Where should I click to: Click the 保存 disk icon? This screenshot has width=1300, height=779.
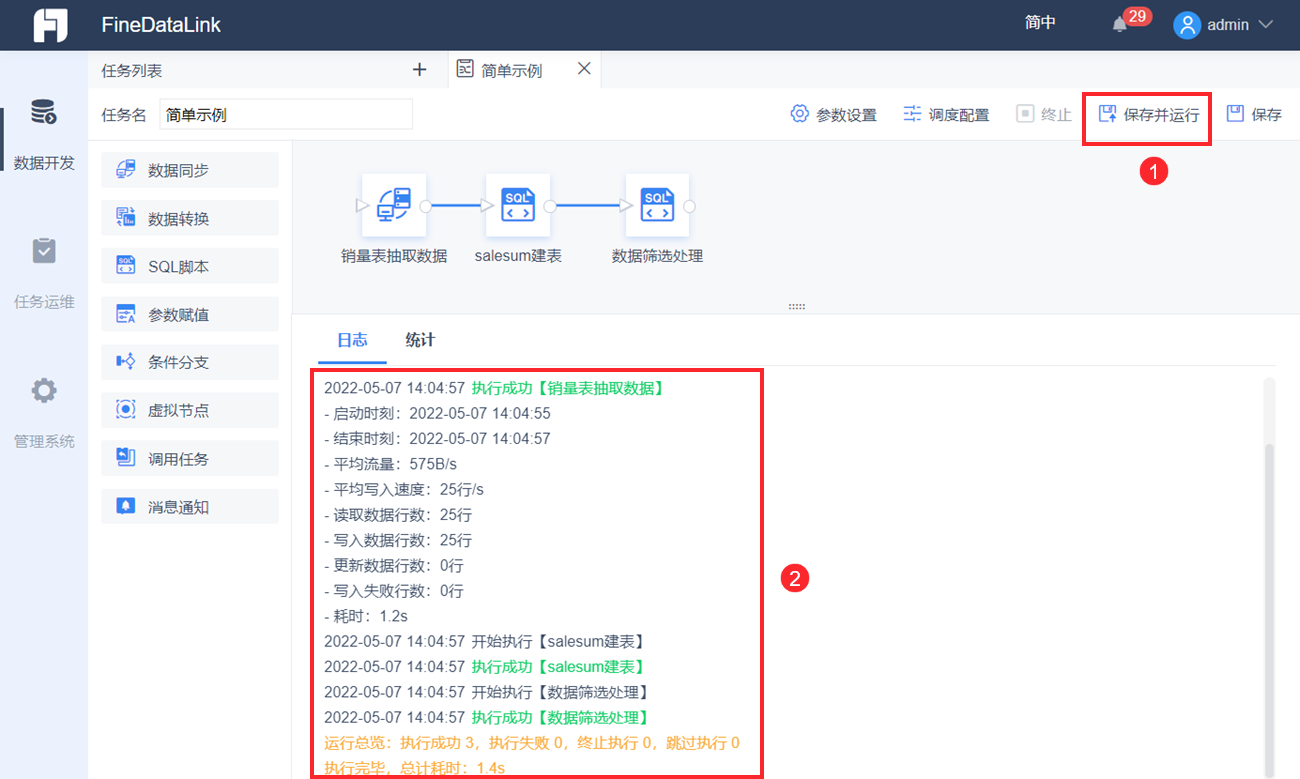[1235, 113]
